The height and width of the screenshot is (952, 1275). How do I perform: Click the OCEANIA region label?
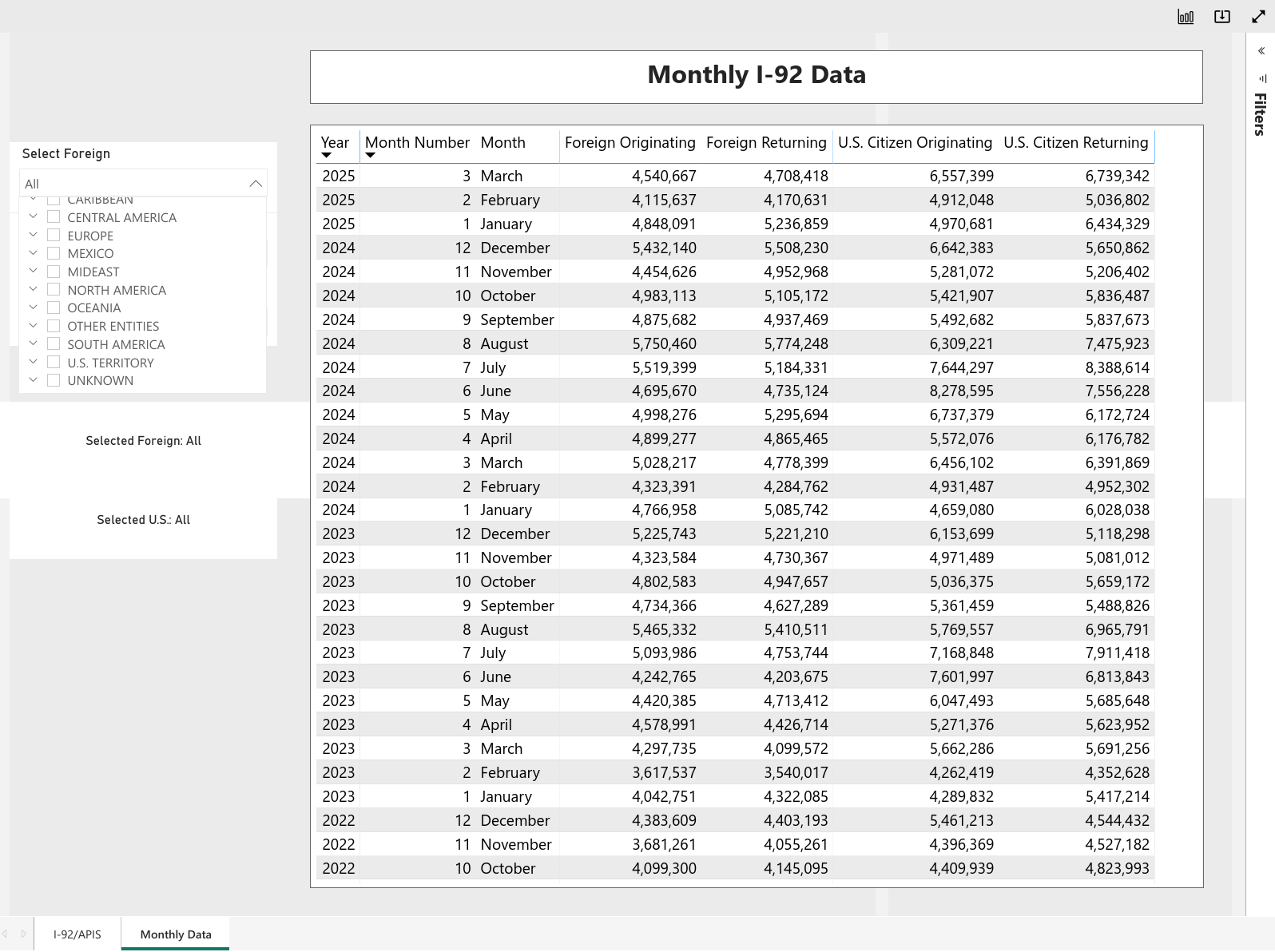coord(94,307)
